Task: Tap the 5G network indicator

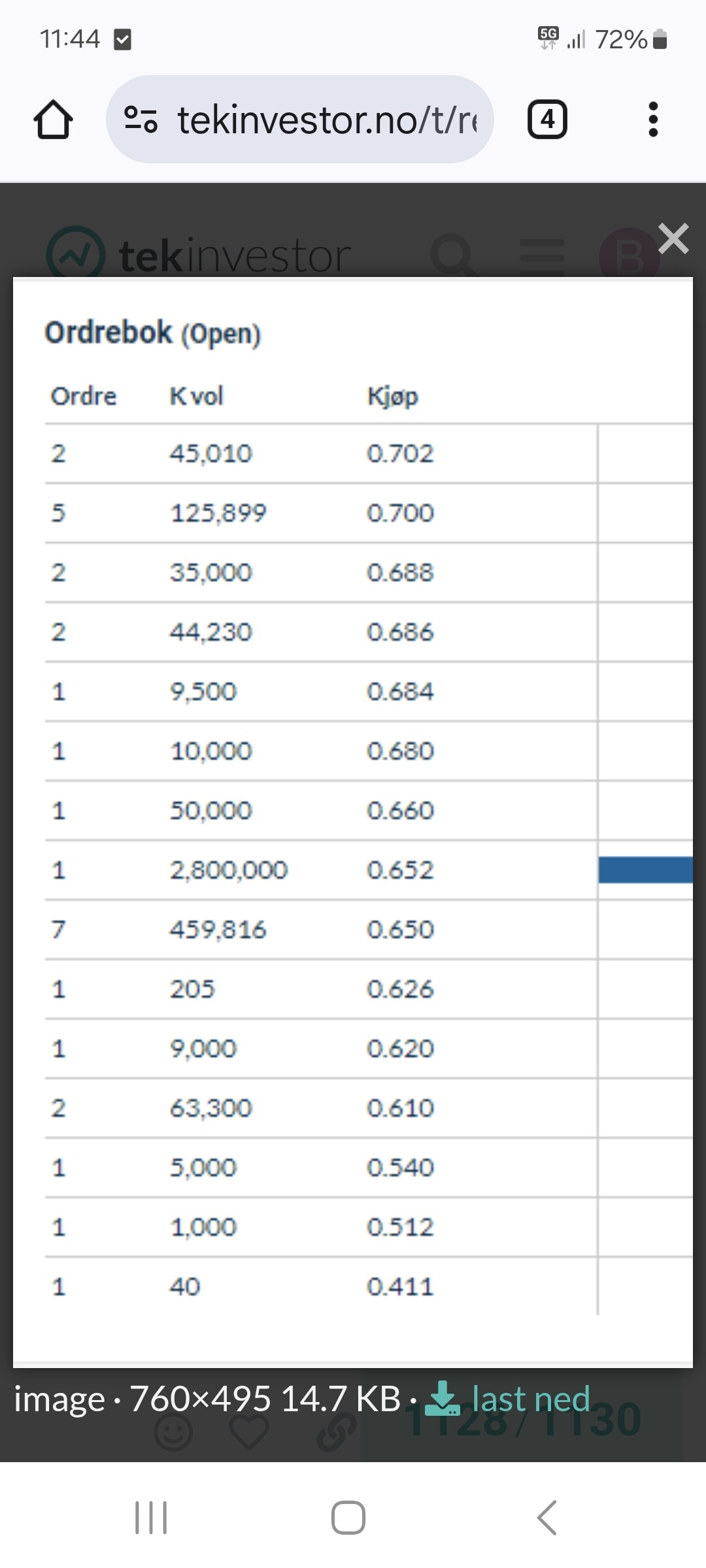Action: click(x=548, y=38)
